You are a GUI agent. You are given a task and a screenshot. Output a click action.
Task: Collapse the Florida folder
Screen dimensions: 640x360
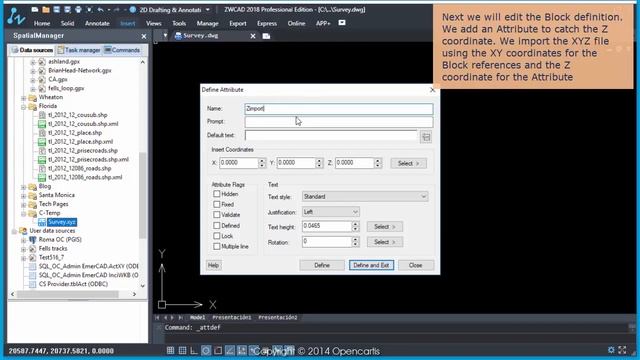click(24, 107)
